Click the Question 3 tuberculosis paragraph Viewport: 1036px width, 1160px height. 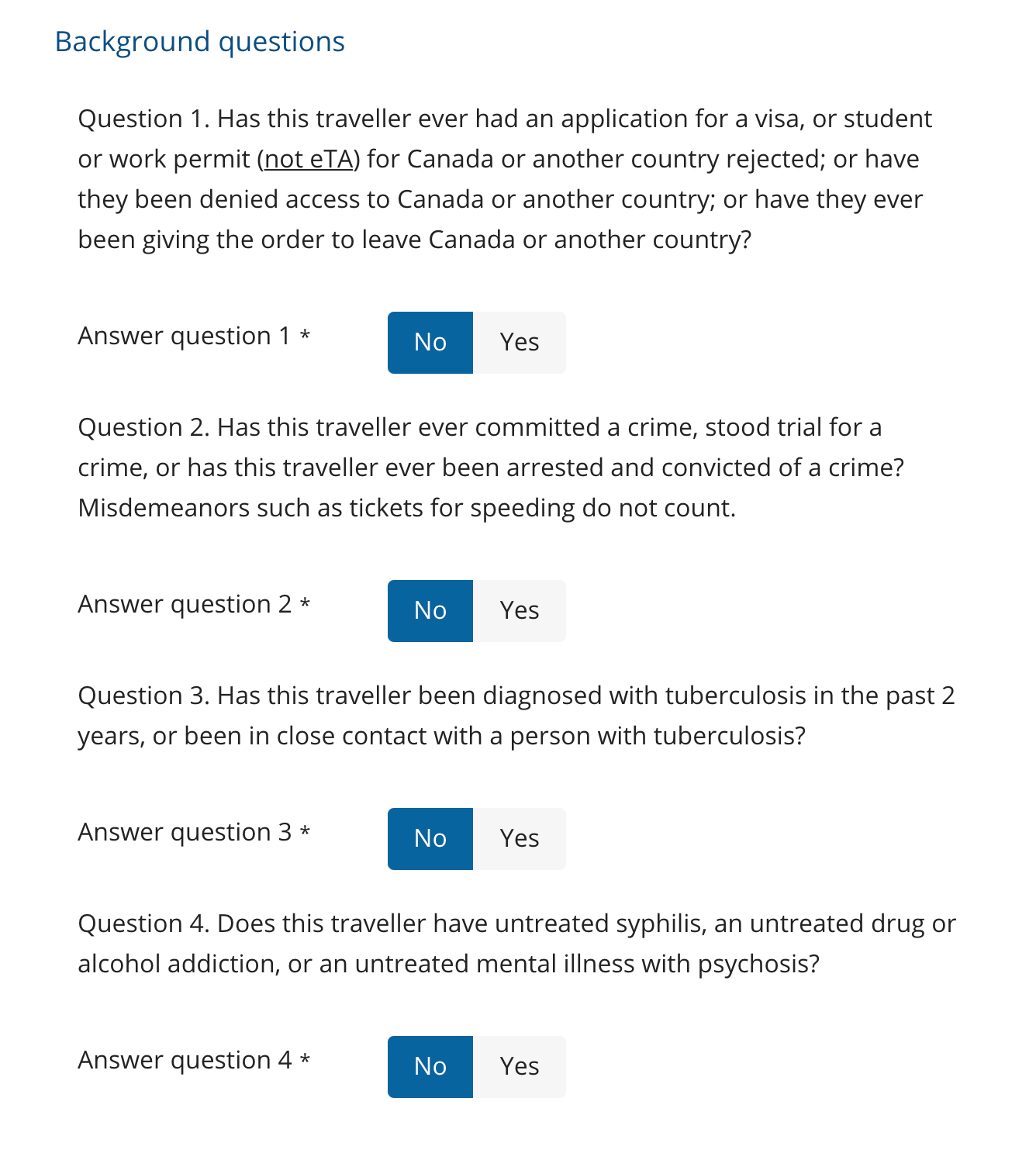516,716
